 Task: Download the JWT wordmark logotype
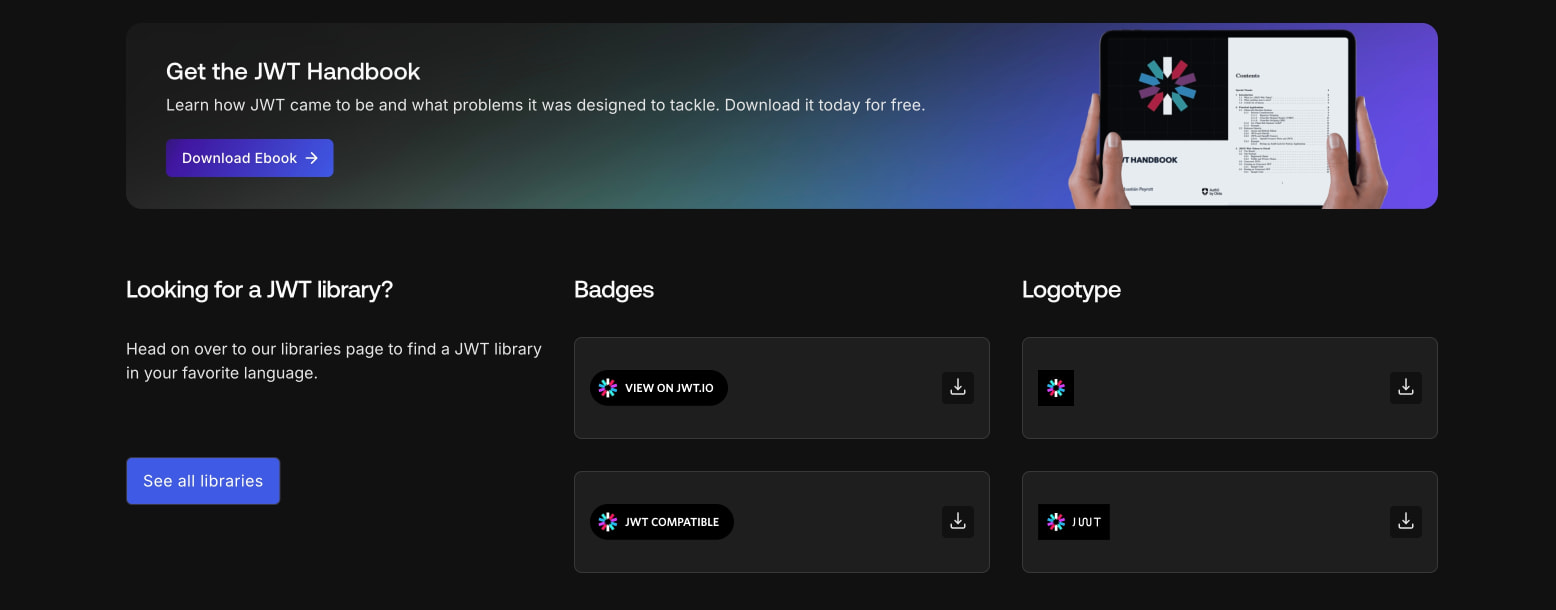click(1406, 522)
